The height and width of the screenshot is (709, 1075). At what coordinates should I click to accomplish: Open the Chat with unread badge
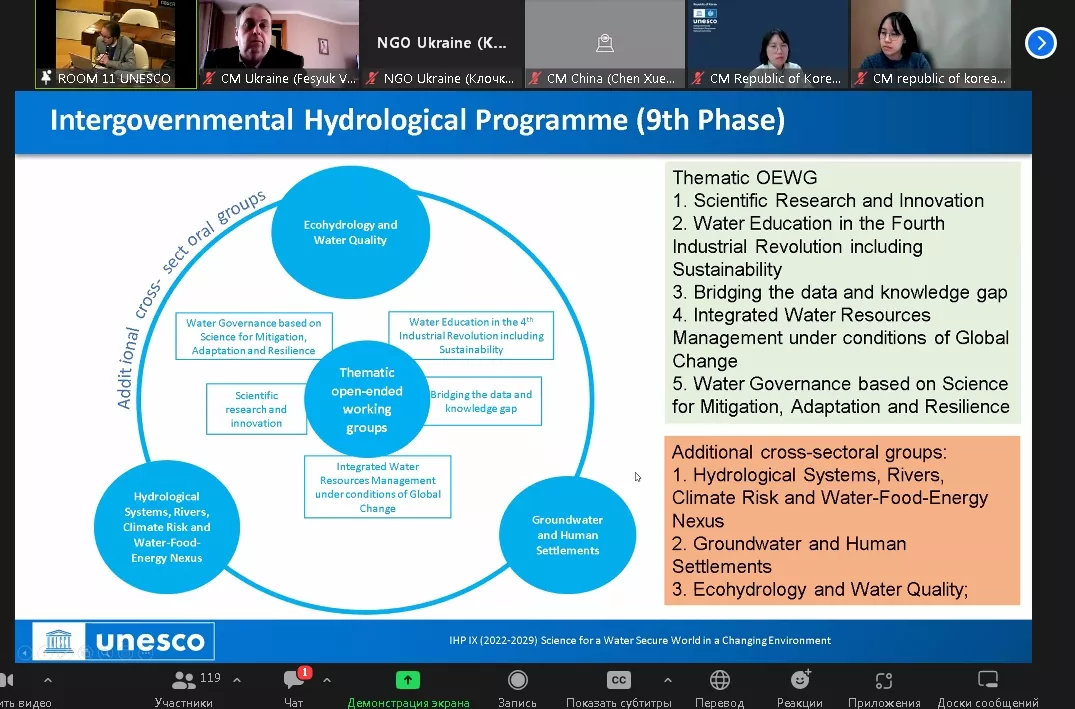pos(294,680)
